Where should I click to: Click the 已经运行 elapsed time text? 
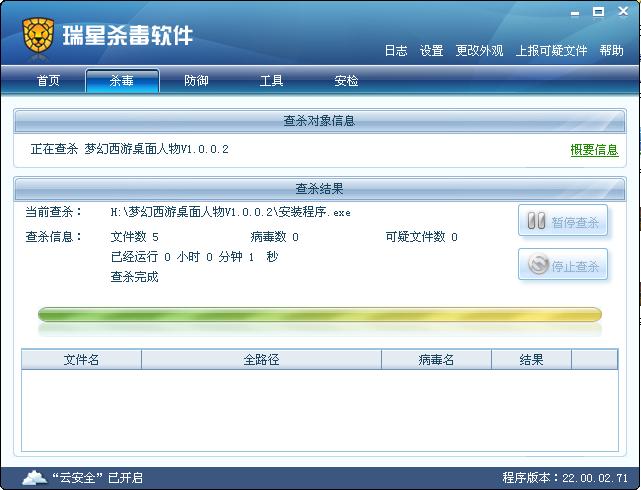pyautogui.click(x=194, y=257)
